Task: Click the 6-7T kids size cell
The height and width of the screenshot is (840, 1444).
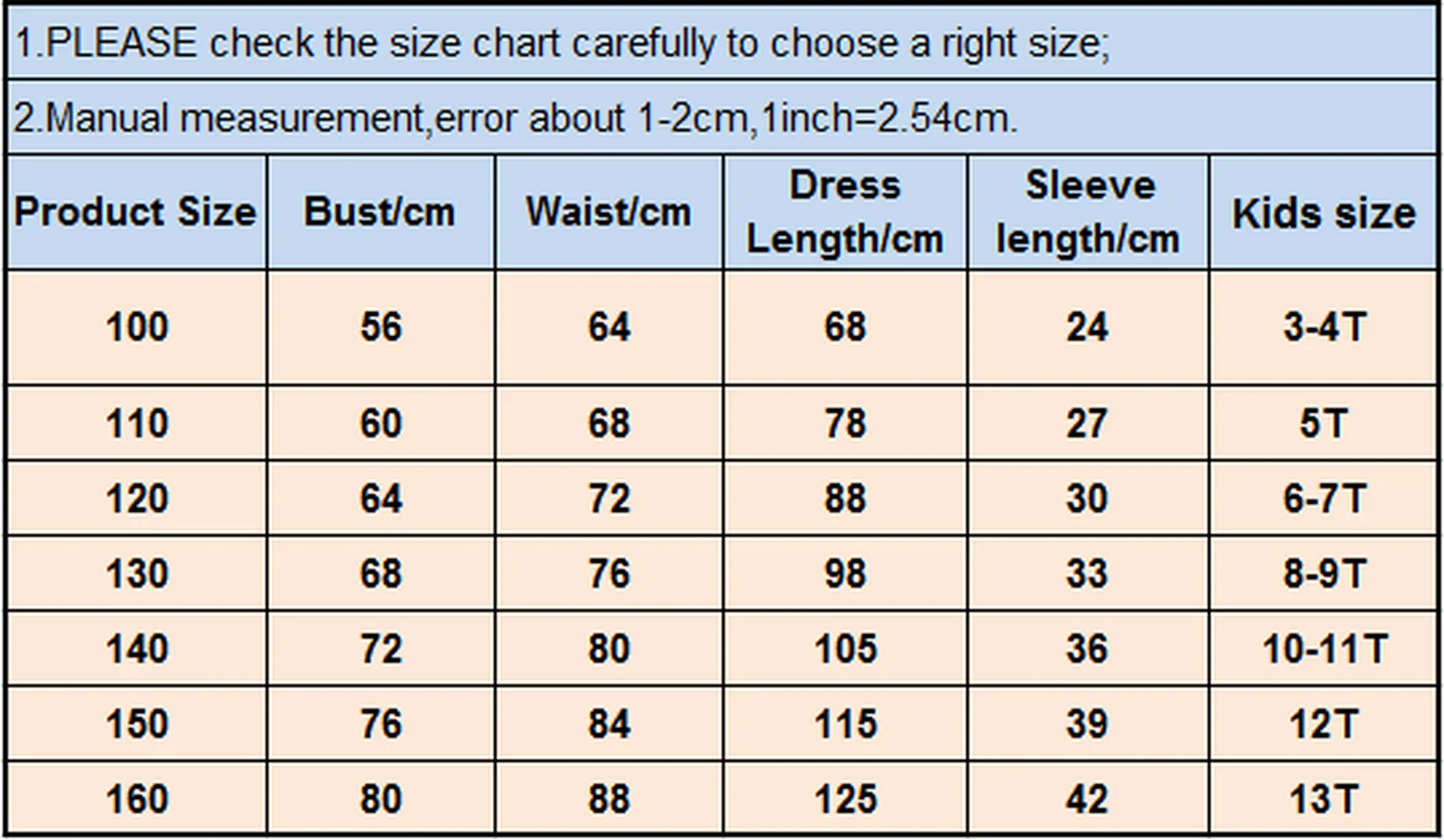Action: click(x=1323, y=498)
